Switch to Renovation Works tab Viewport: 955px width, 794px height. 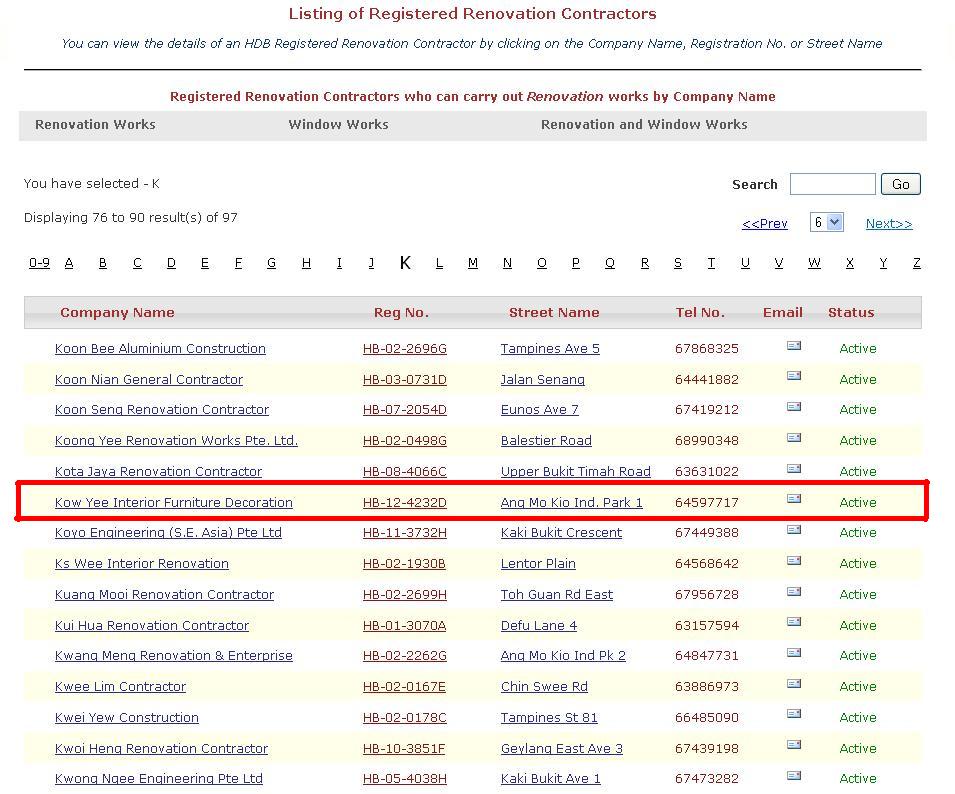[x=95, y=125]
